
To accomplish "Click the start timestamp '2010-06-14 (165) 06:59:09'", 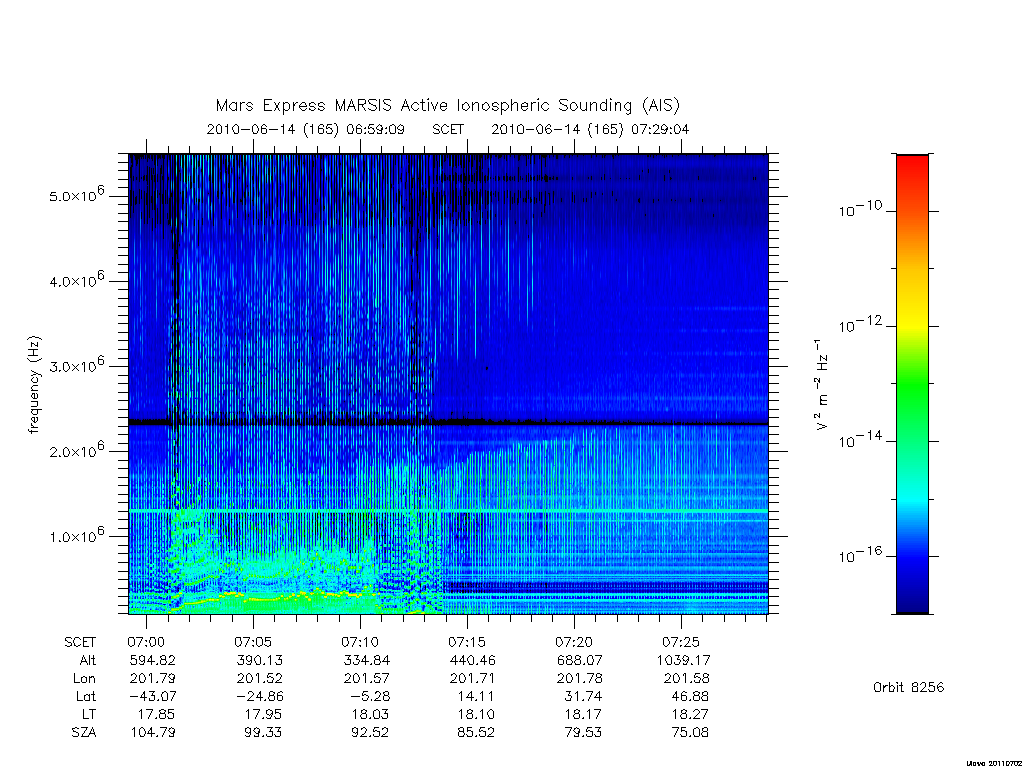I will (x=306, y=129).
